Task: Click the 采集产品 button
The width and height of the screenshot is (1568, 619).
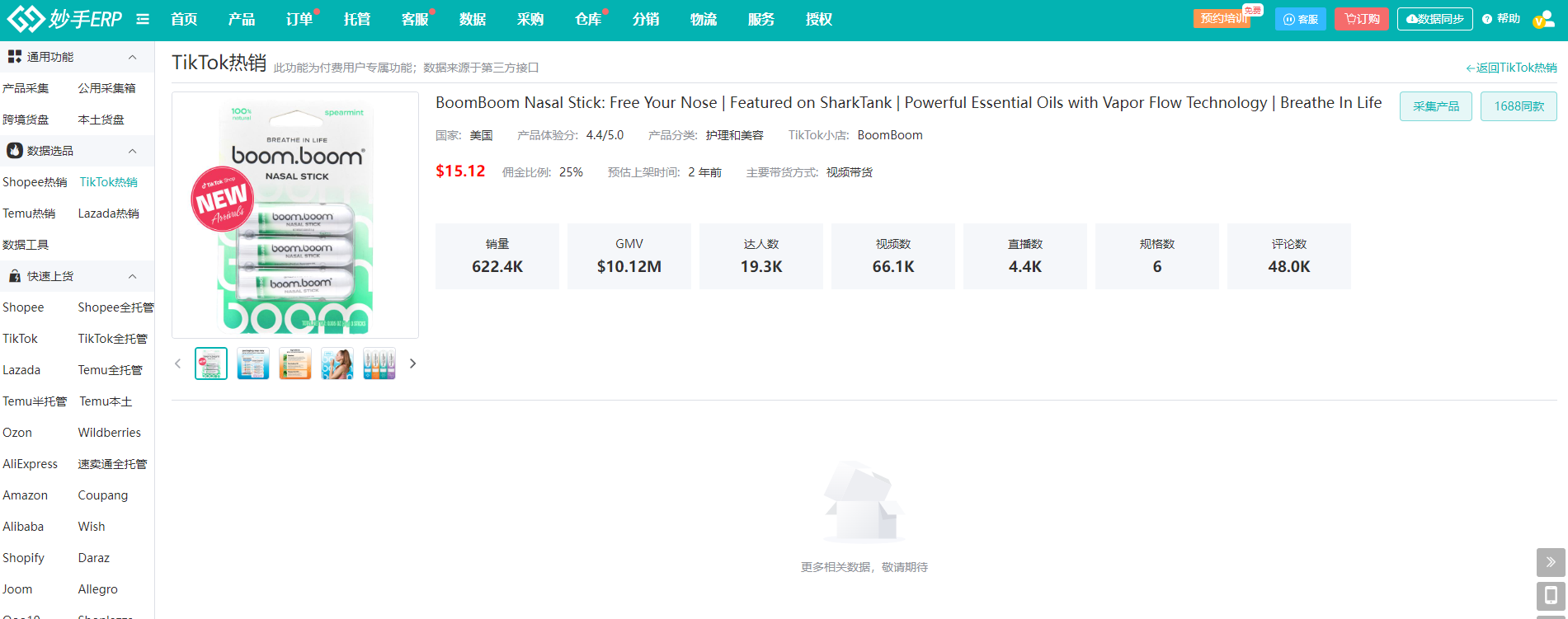Action: (1436, 106)
